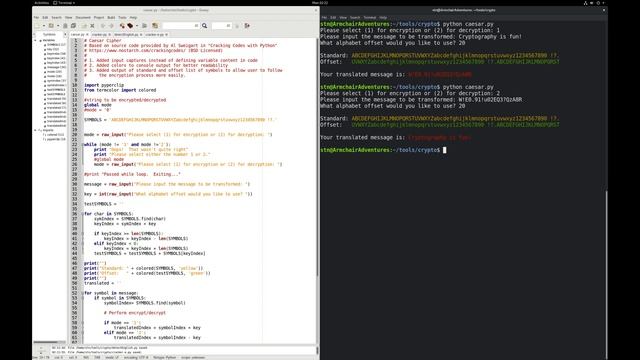Toggle the fold marker at line 52
Viewport: 640px width, 360px height.
pyautogui.click(x=82, y=293)
